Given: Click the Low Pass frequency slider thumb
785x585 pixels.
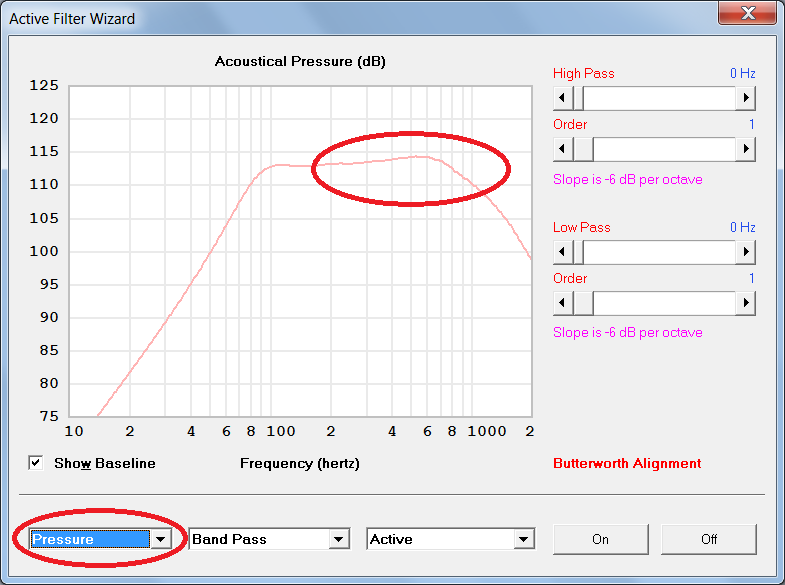Looking at the screenshot, I should tap(578, 251).
